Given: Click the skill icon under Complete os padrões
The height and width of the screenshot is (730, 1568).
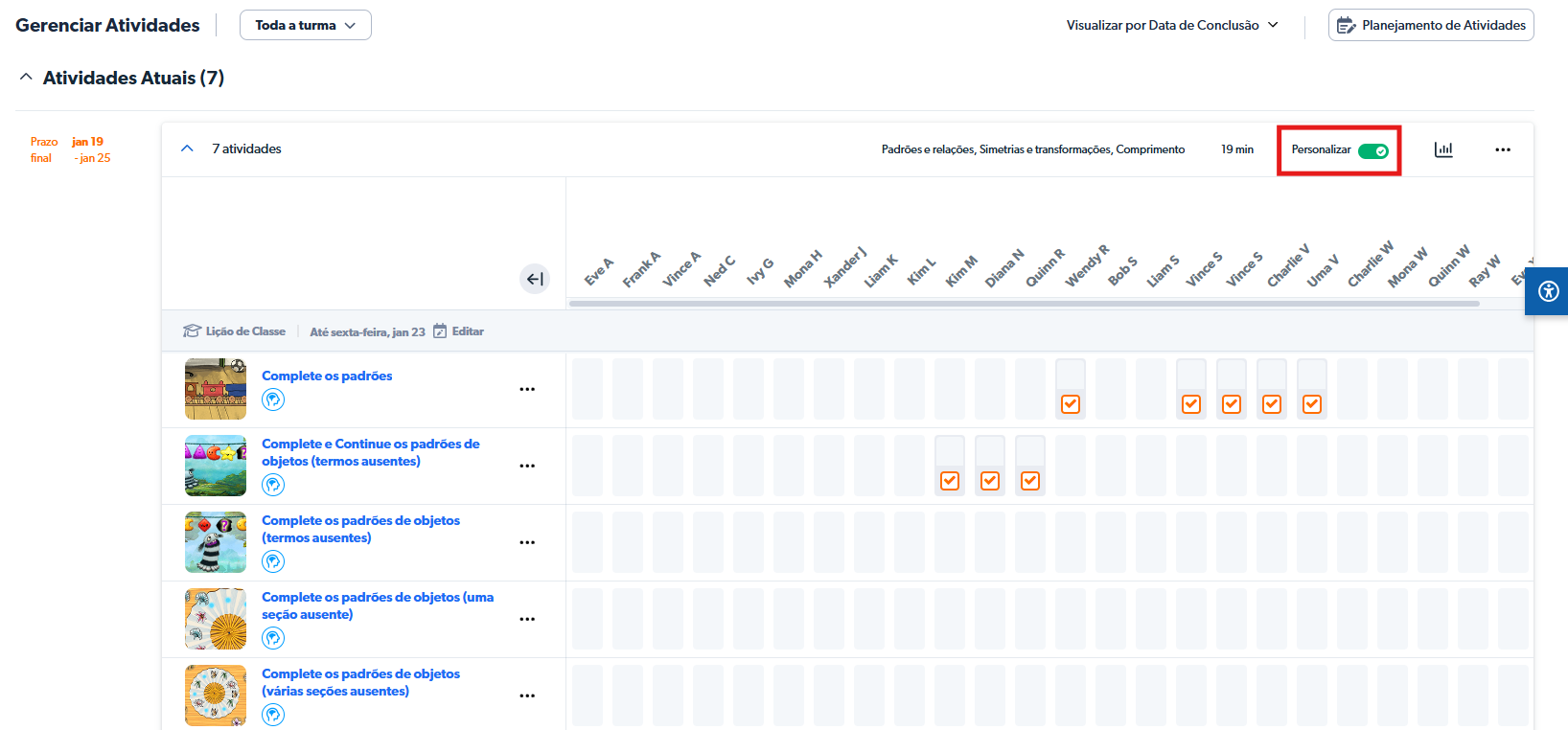Looking at the screenshot, I should click(273, 399).
